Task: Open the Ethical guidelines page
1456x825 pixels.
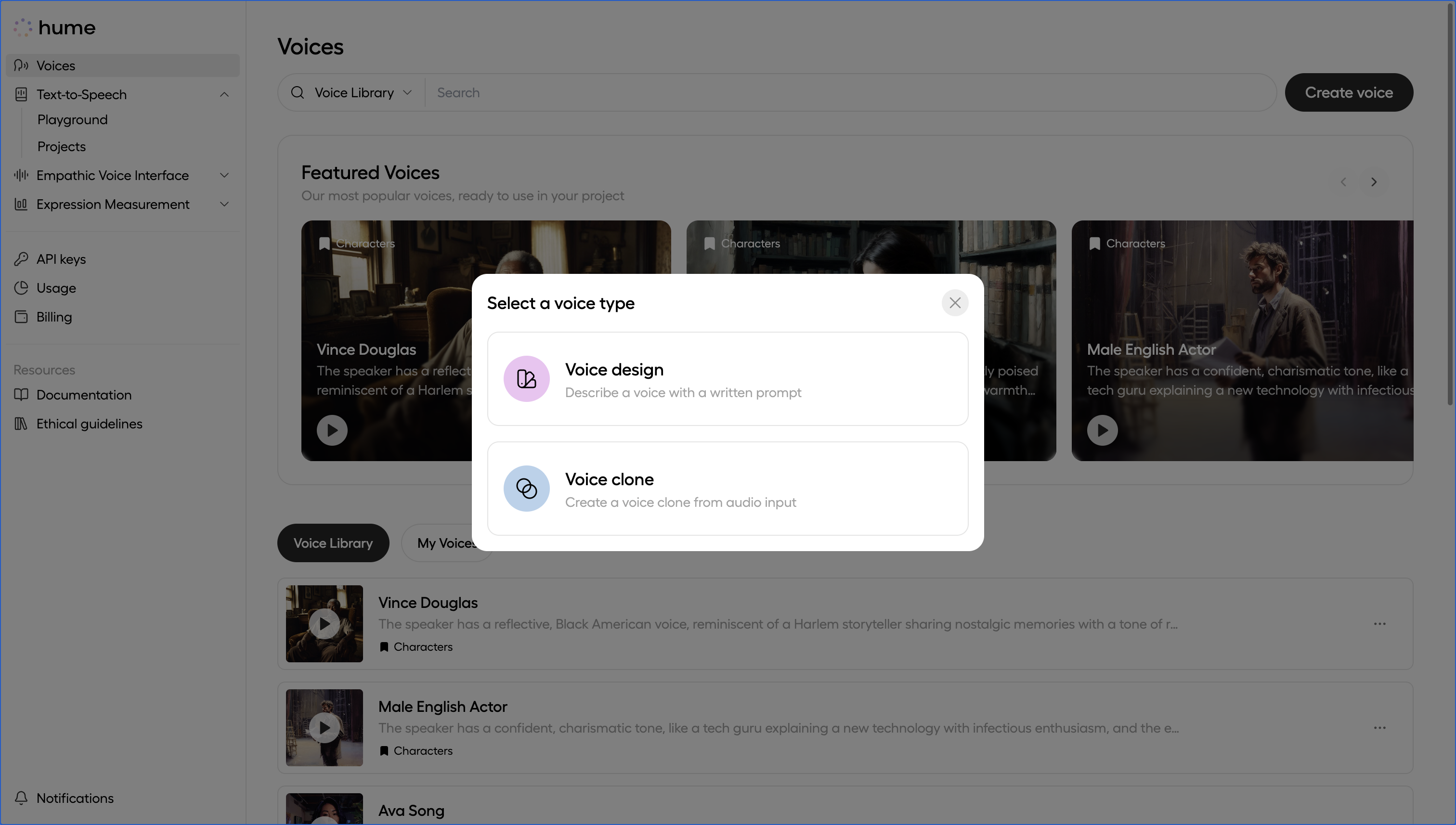Action: 89,423
